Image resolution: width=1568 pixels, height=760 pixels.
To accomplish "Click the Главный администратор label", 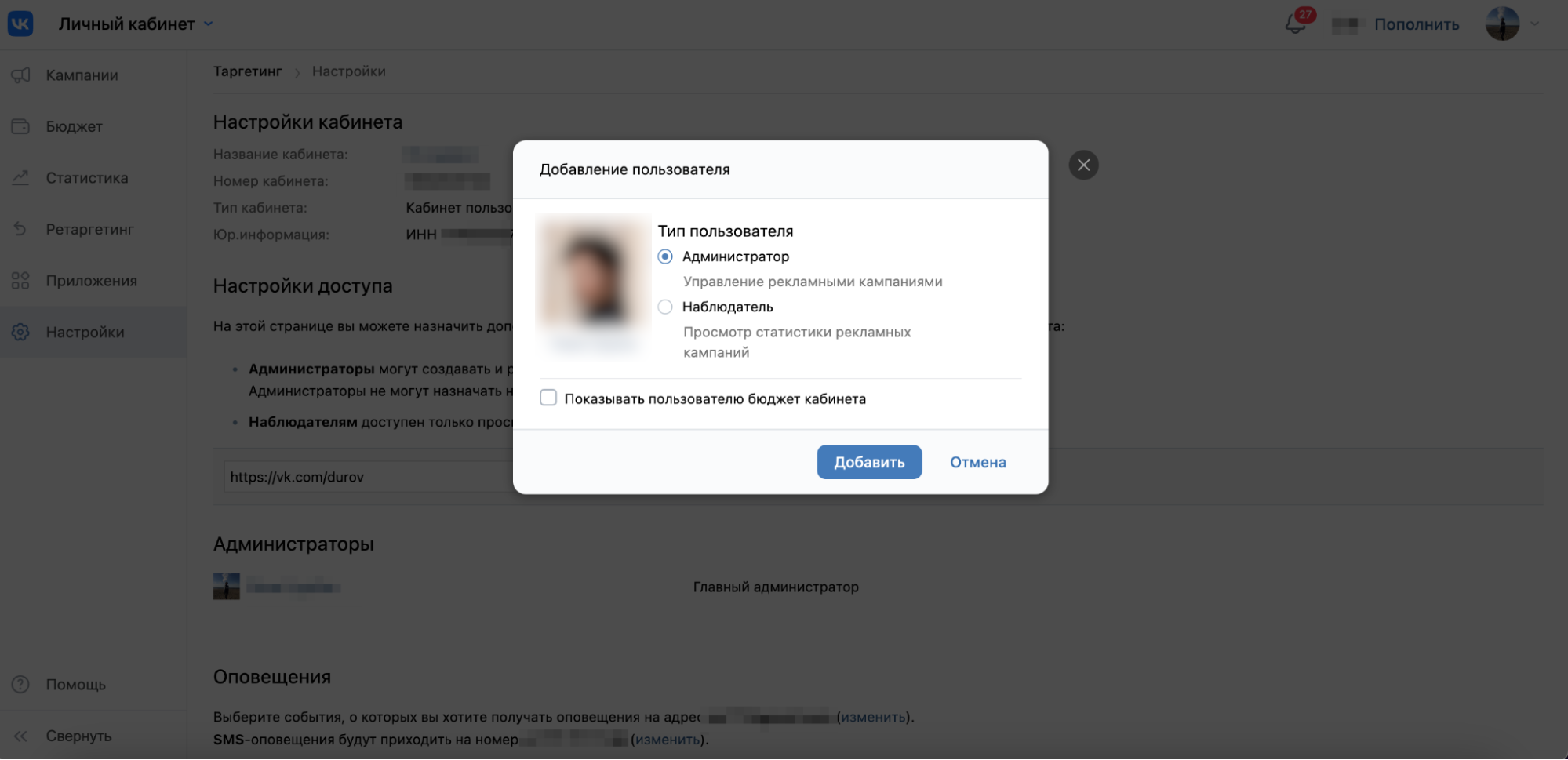I will point(776,587).
